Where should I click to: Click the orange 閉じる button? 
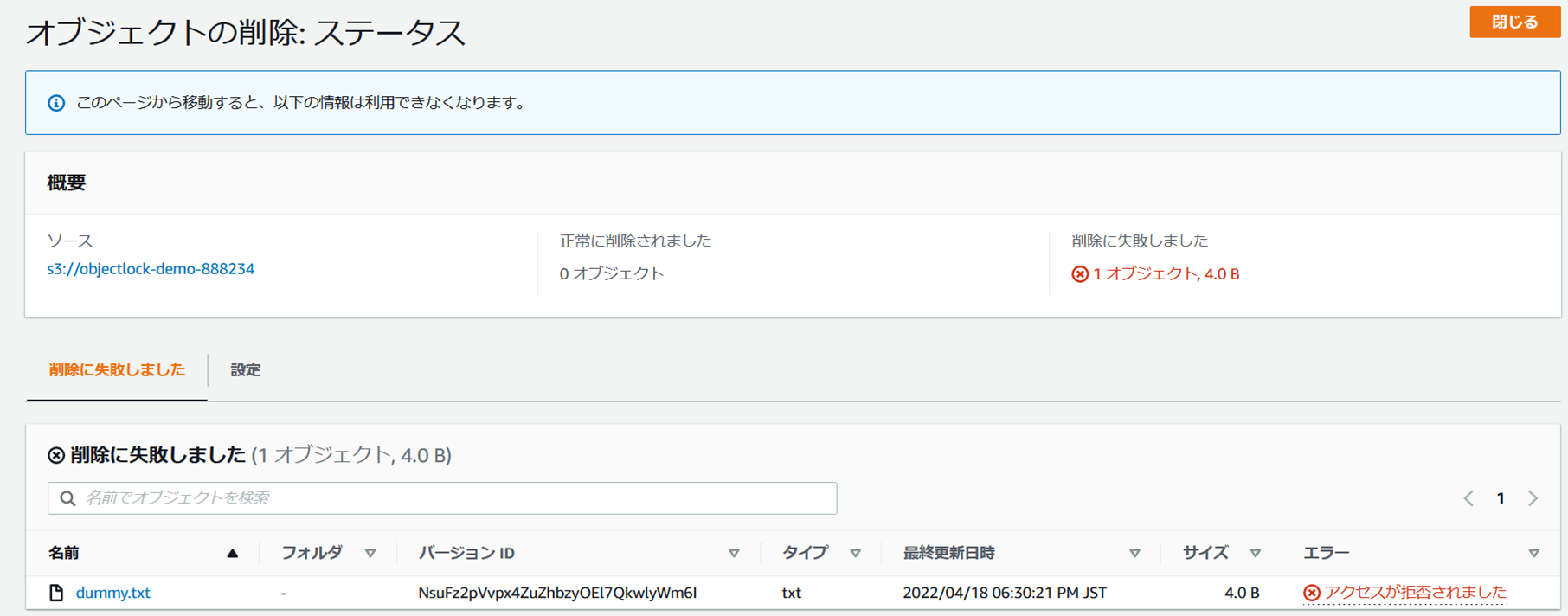click(1514, 22)
